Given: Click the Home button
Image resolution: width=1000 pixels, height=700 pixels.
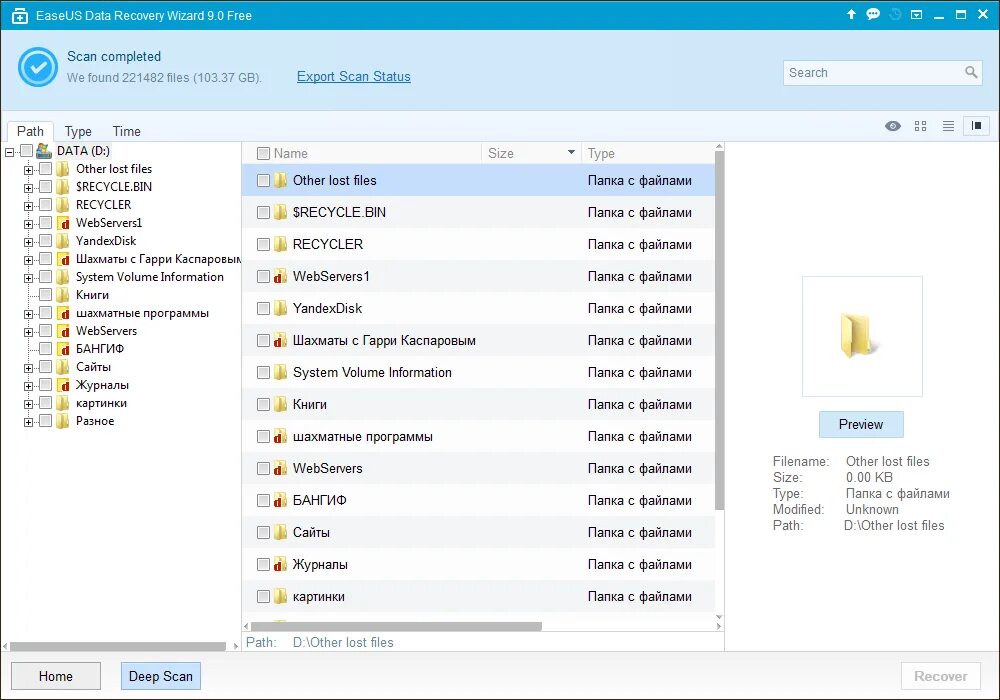Looking at the screenshot, I should [55, 676].
